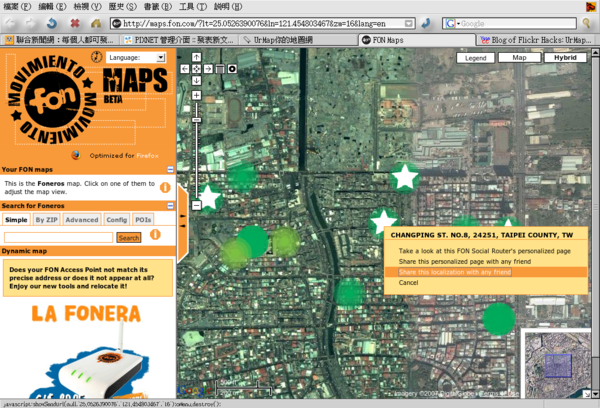This screenshot has height=408, width=600.
Task: Click info icon beside Search button
Action: coord(155,234)
